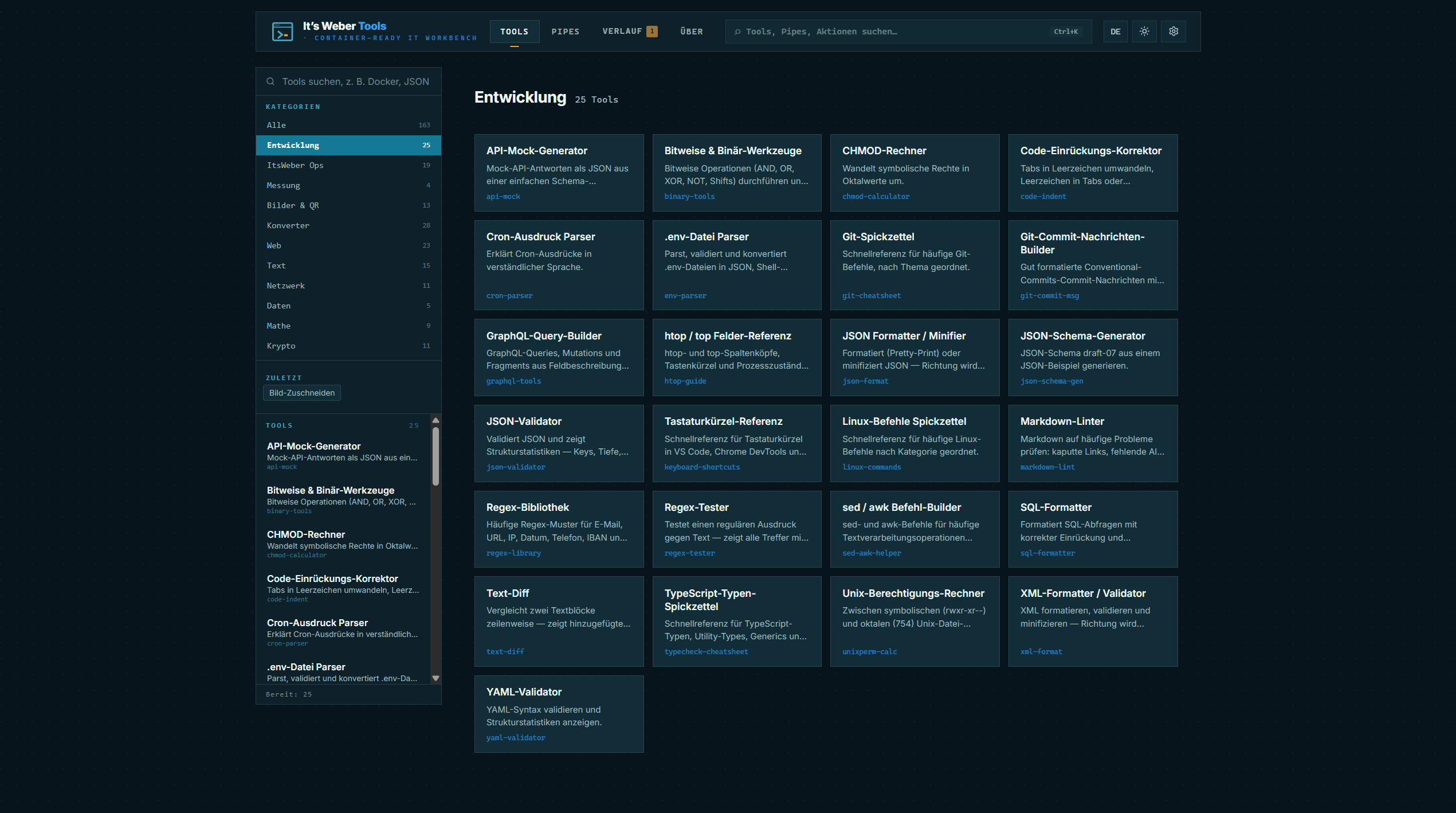Select the Konverter category

[x=348, y=225]
